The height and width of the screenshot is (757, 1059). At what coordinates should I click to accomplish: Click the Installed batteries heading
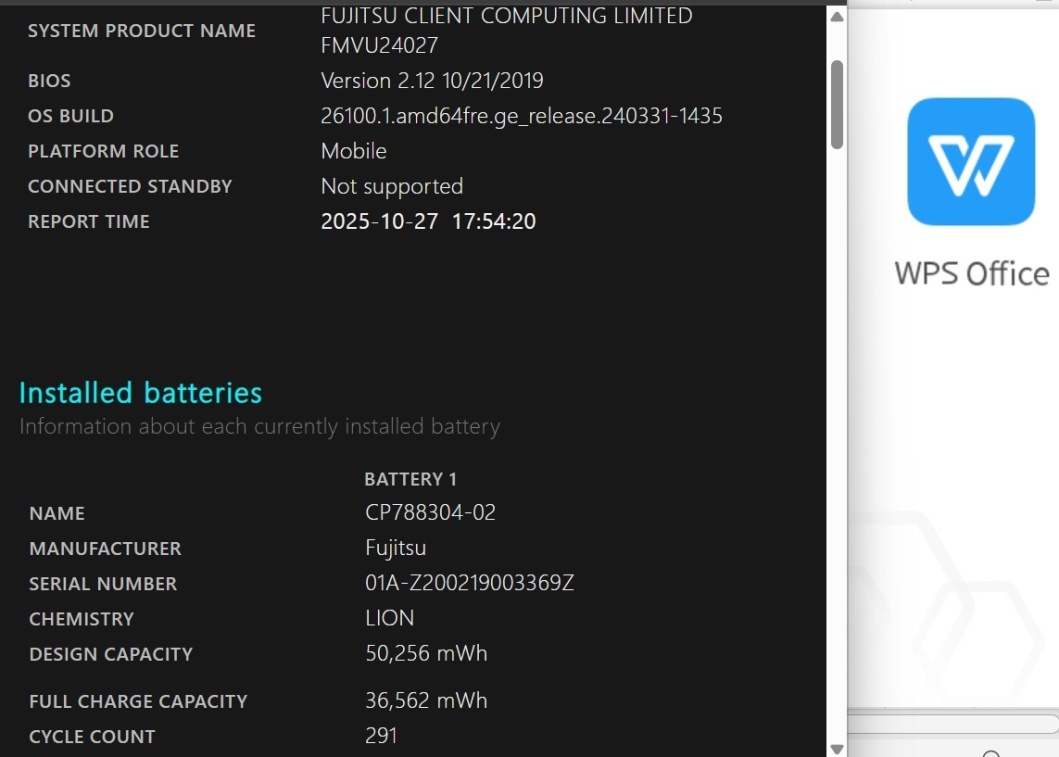tap(140, 393)
